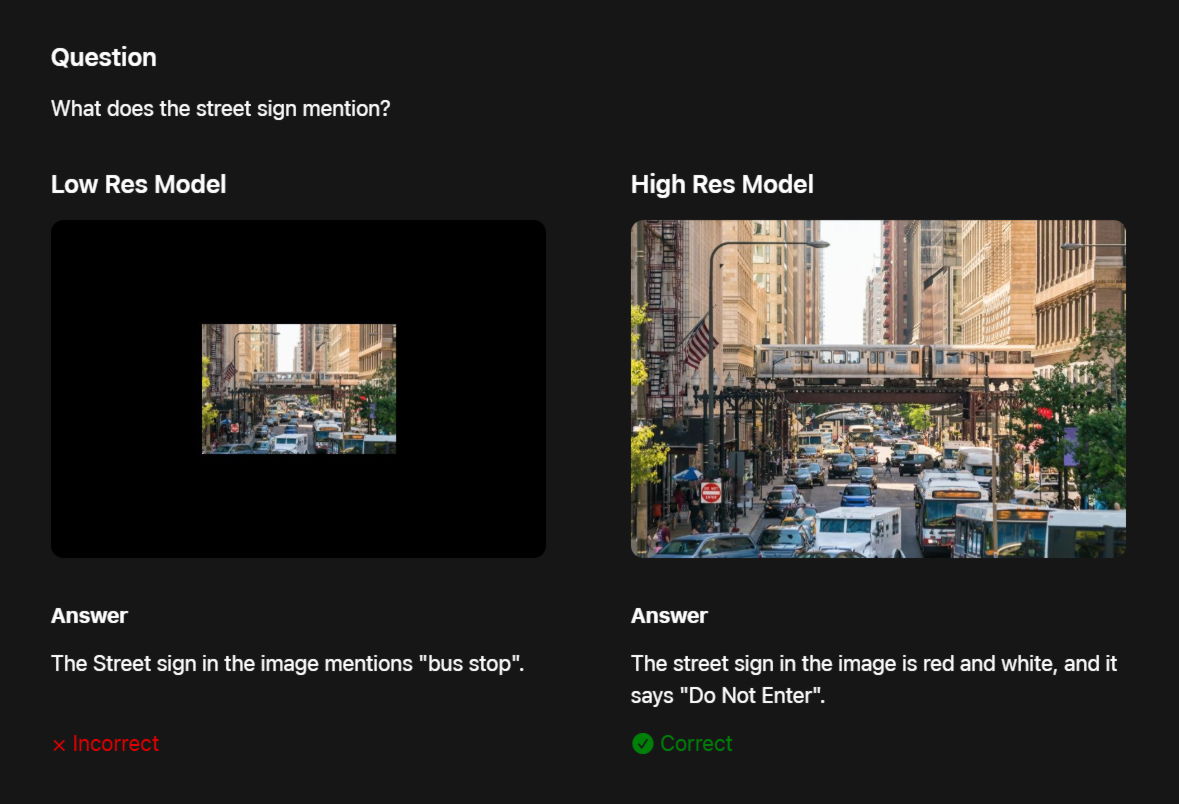
Task: Click the 'Low Res Model' heading
Action: pos(138,184)
